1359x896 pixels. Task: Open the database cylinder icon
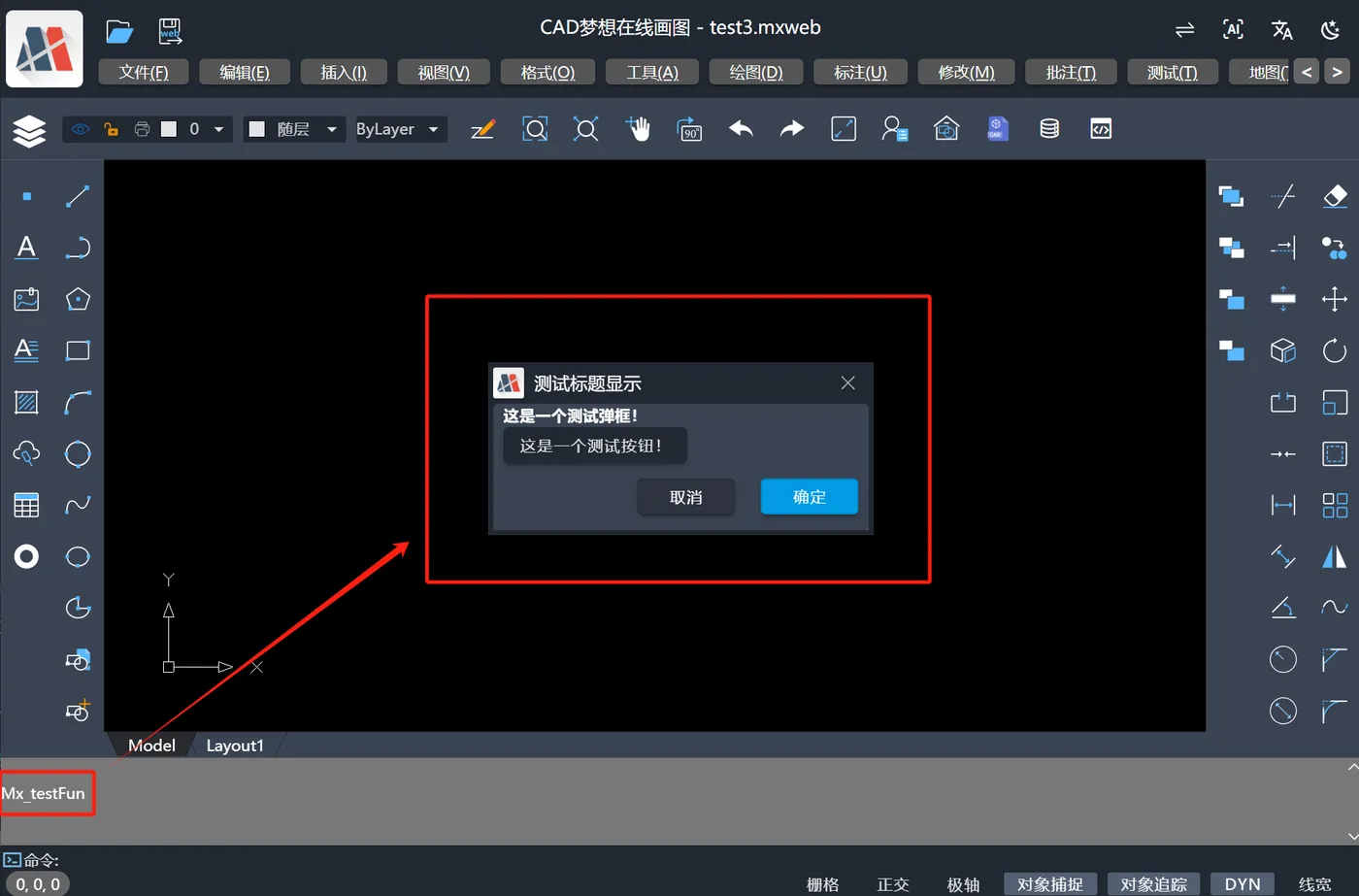click(1049, 129)
